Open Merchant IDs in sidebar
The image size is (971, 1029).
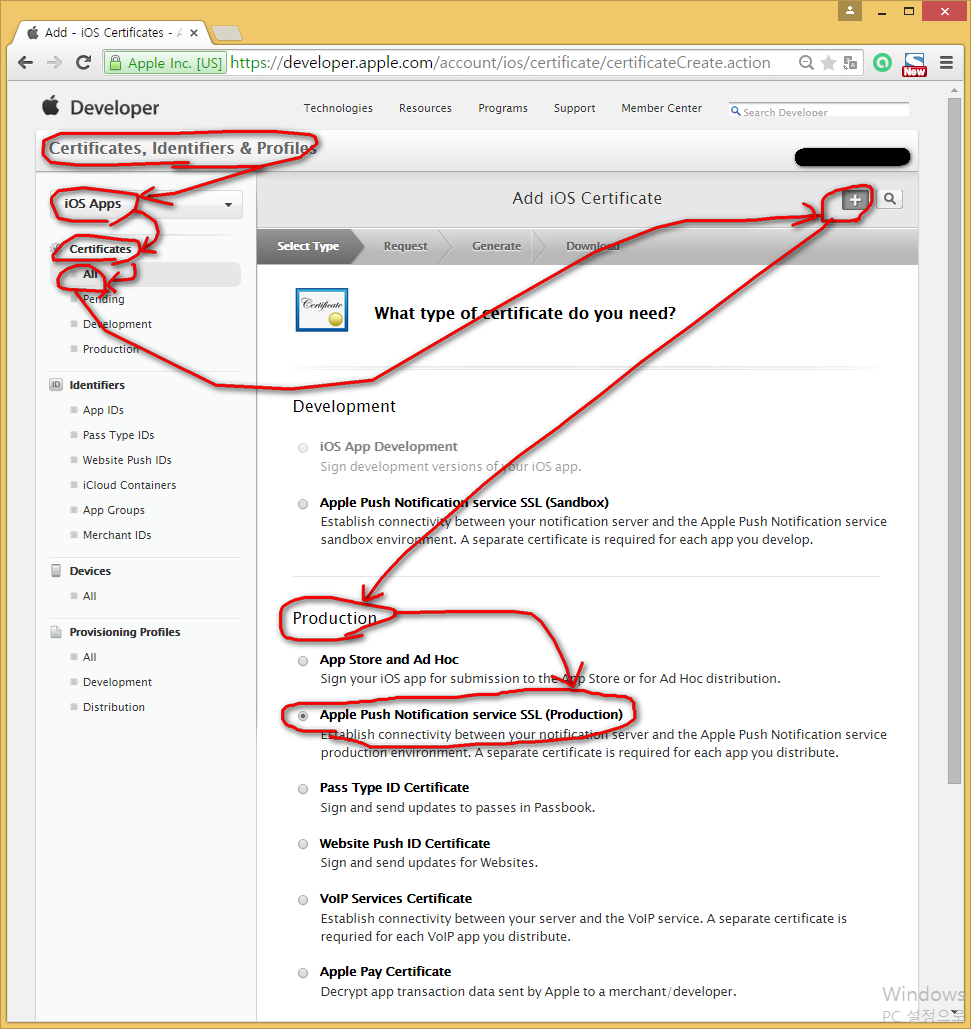coord(117,535)
